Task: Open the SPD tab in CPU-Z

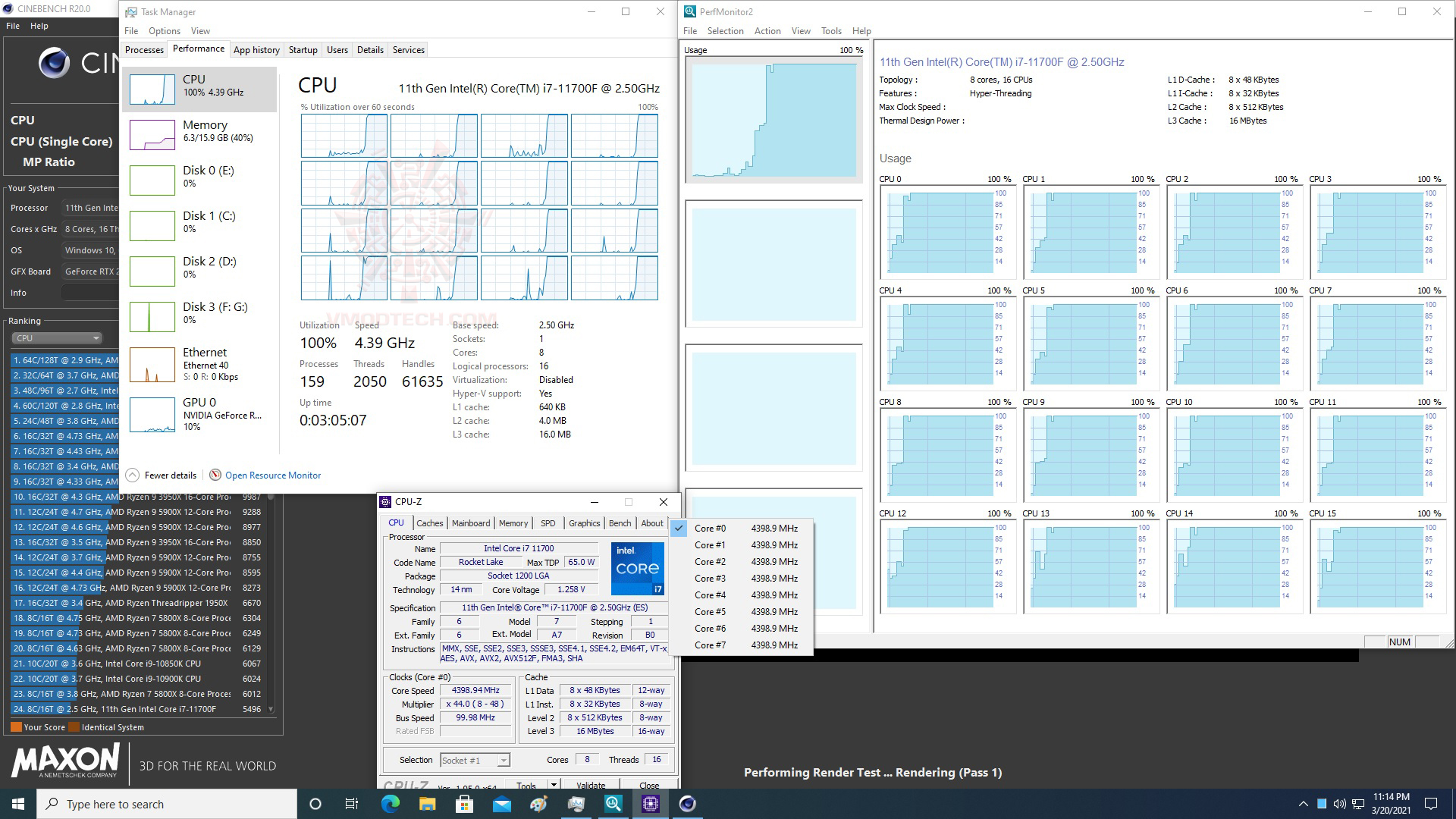Action: [x=548, y=523]
